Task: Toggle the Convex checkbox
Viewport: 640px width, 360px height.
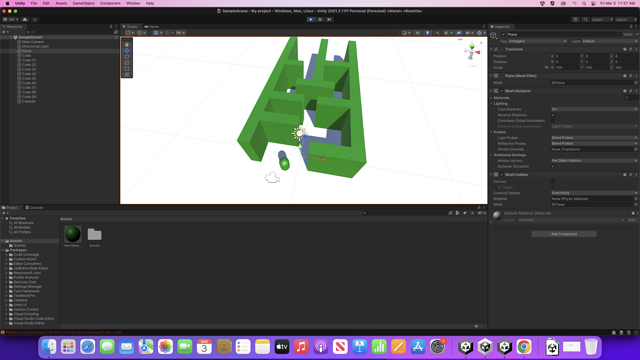Action: 553,182
